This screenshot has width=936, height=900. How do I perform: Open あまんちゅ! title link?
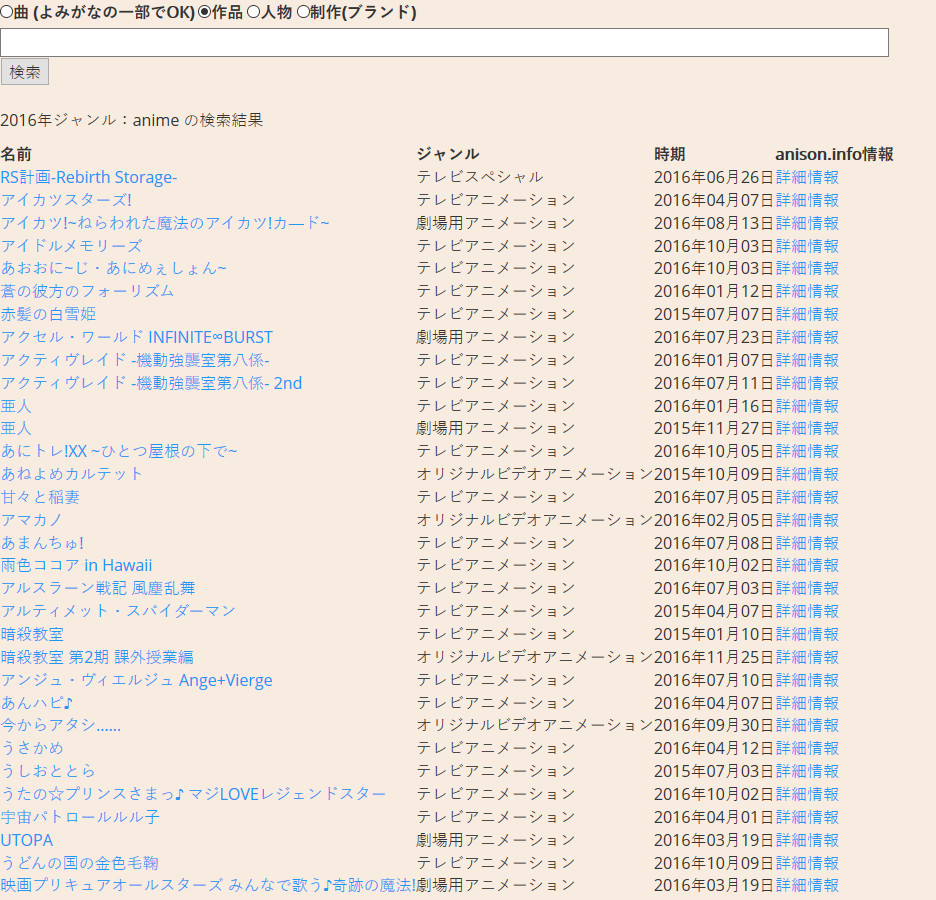42,543
